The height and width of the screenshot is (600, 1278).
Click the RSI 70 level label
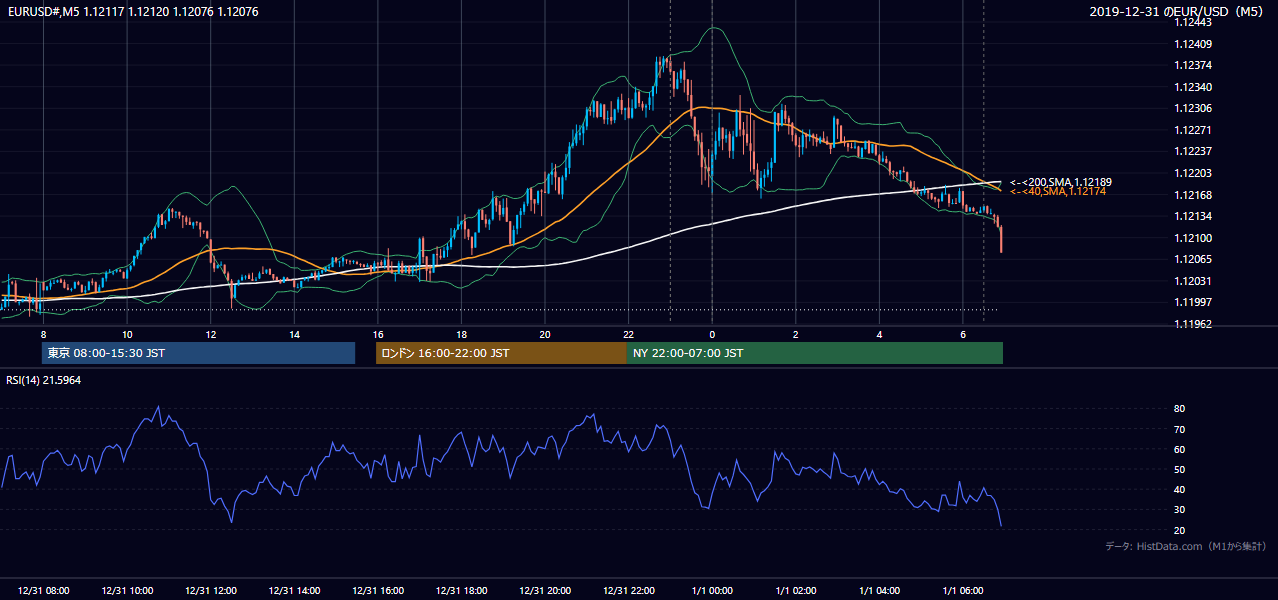click(1179, 429)
